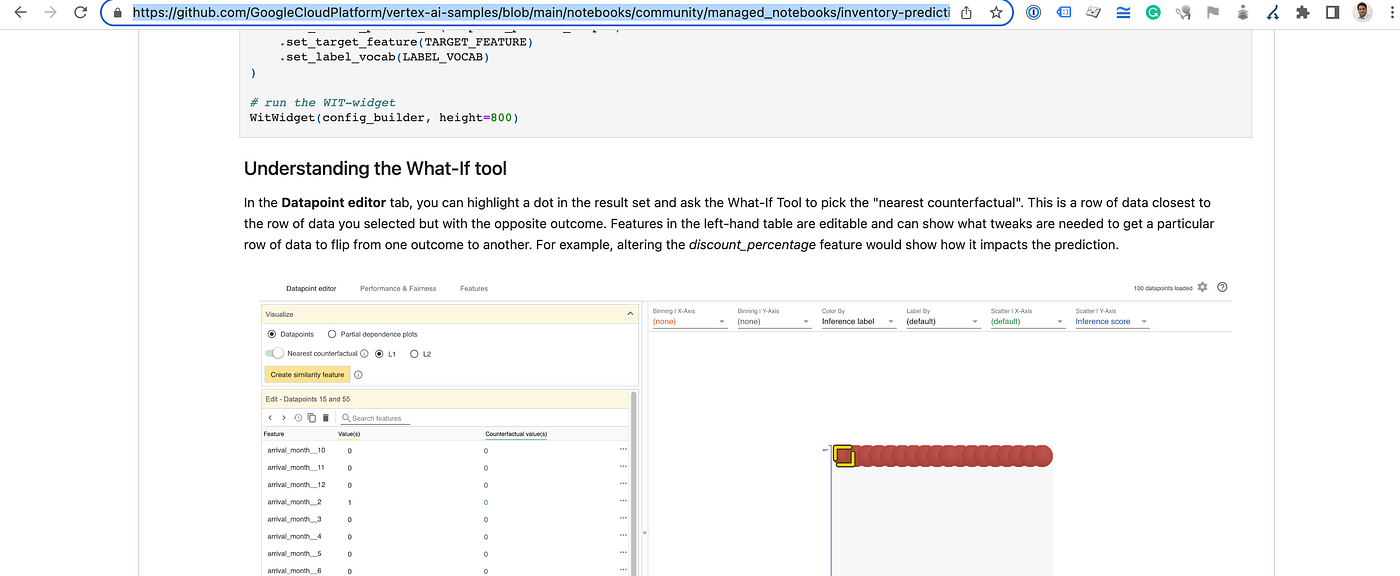1400x576 pixels.
Task: Reload the current GitHub page
Action: coord(80,12)
